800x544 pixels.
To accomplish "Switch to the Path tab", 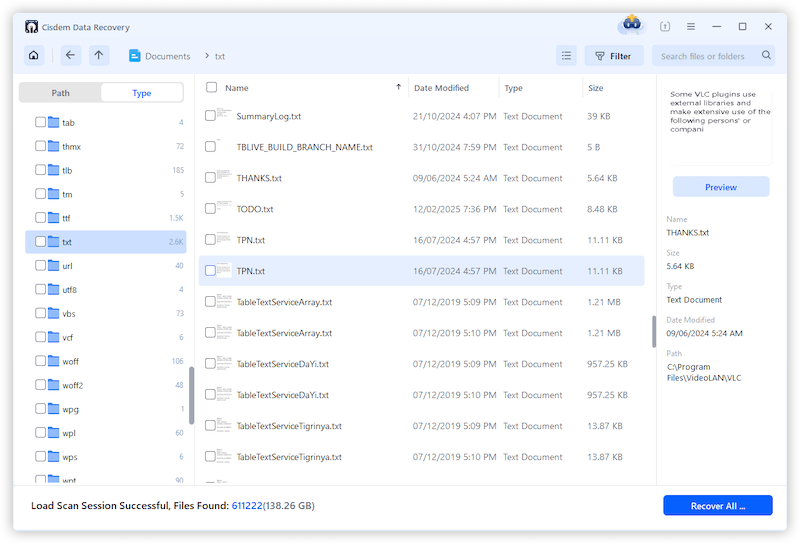I will pyautogui.click(x=60, y=93).
